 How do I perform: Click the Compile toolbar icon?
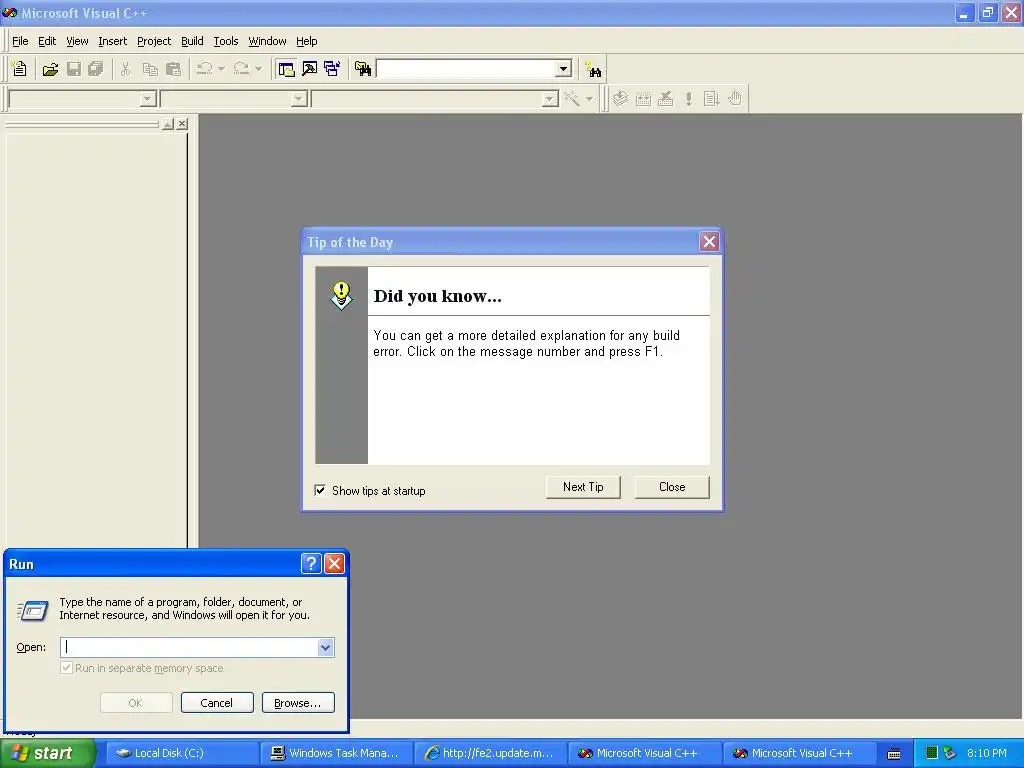pyautogui.click(x=620, y=99)
